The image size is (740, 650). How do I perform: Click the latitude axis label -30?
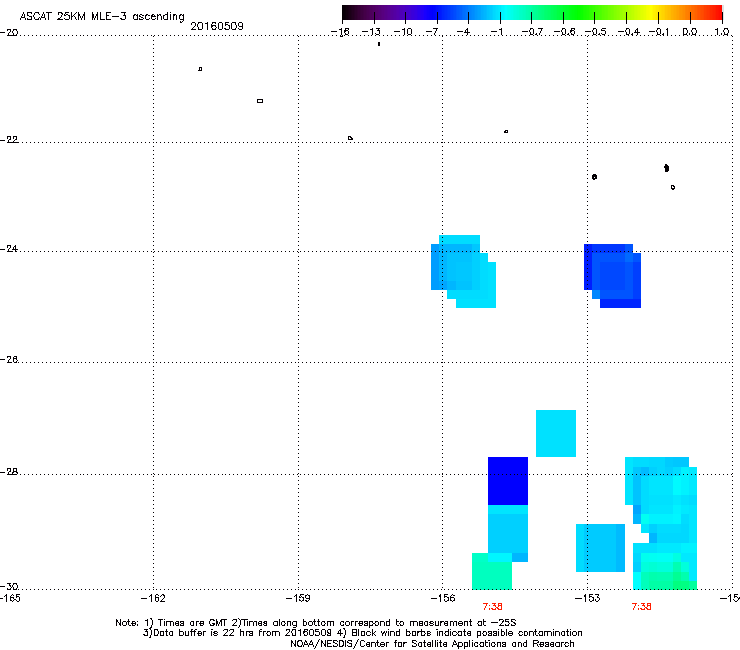tap(9, 586)
